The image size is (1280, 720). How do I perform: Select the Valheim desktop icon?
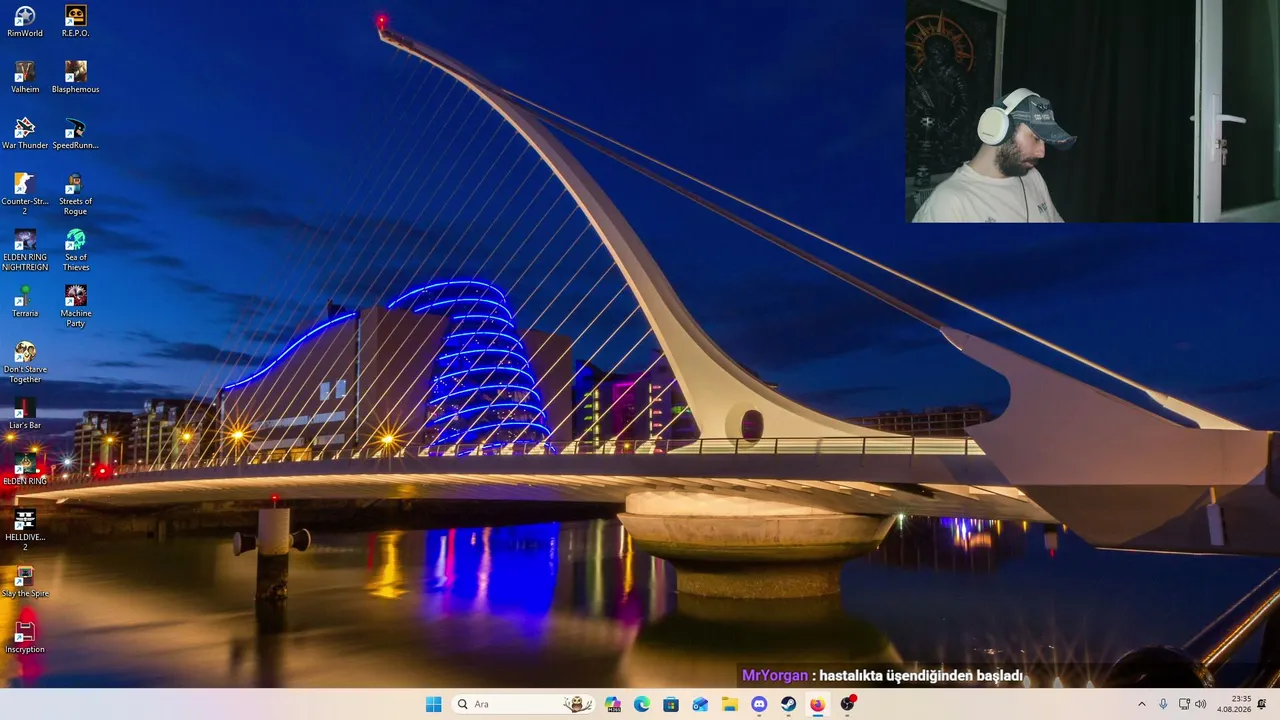[25, 77]
